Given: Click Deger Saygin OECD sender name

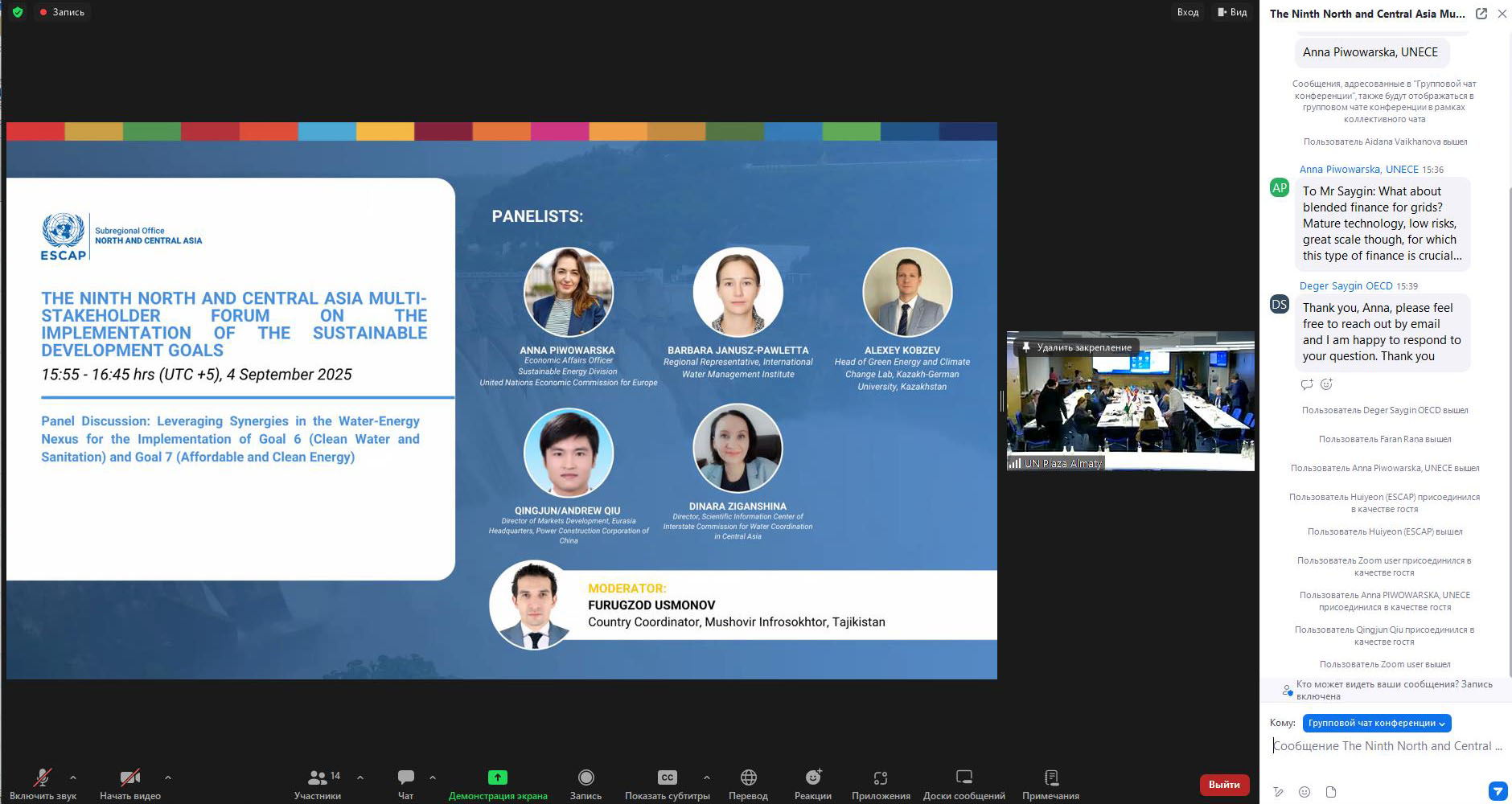Looking at the screenshot, I should click(1346, 286).
